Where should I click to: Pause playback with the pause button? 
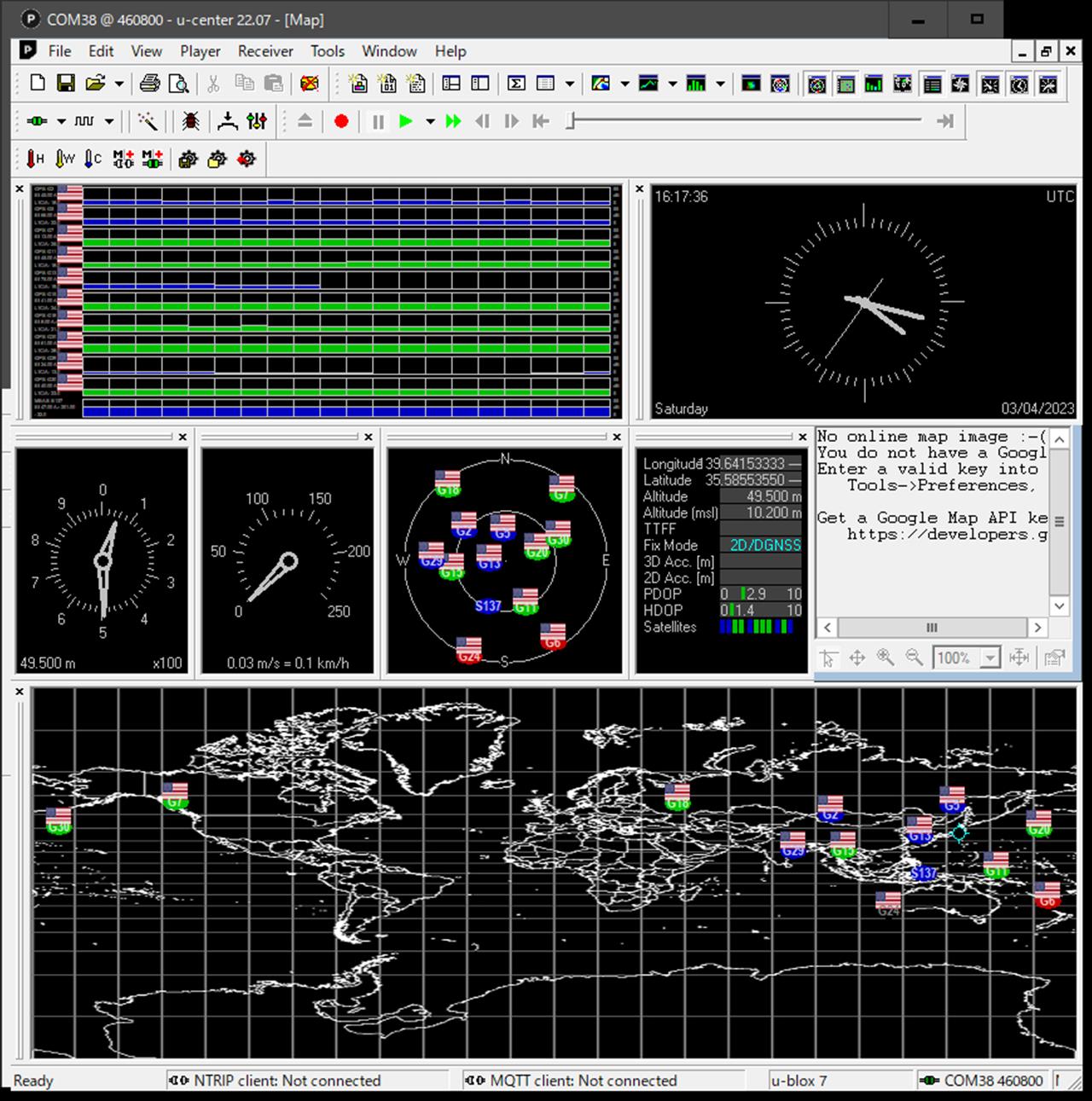(378, 121)
